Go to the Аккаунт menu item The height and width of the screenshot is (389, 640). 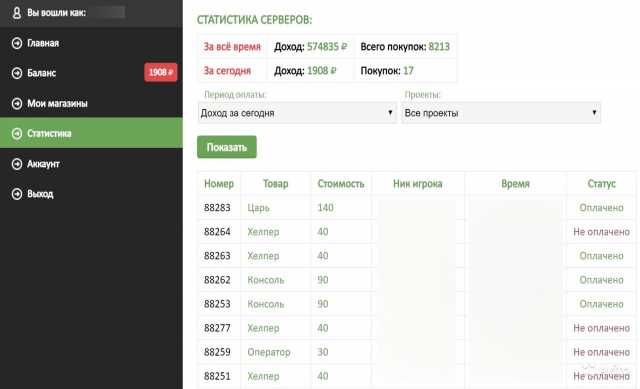[91, 164]
